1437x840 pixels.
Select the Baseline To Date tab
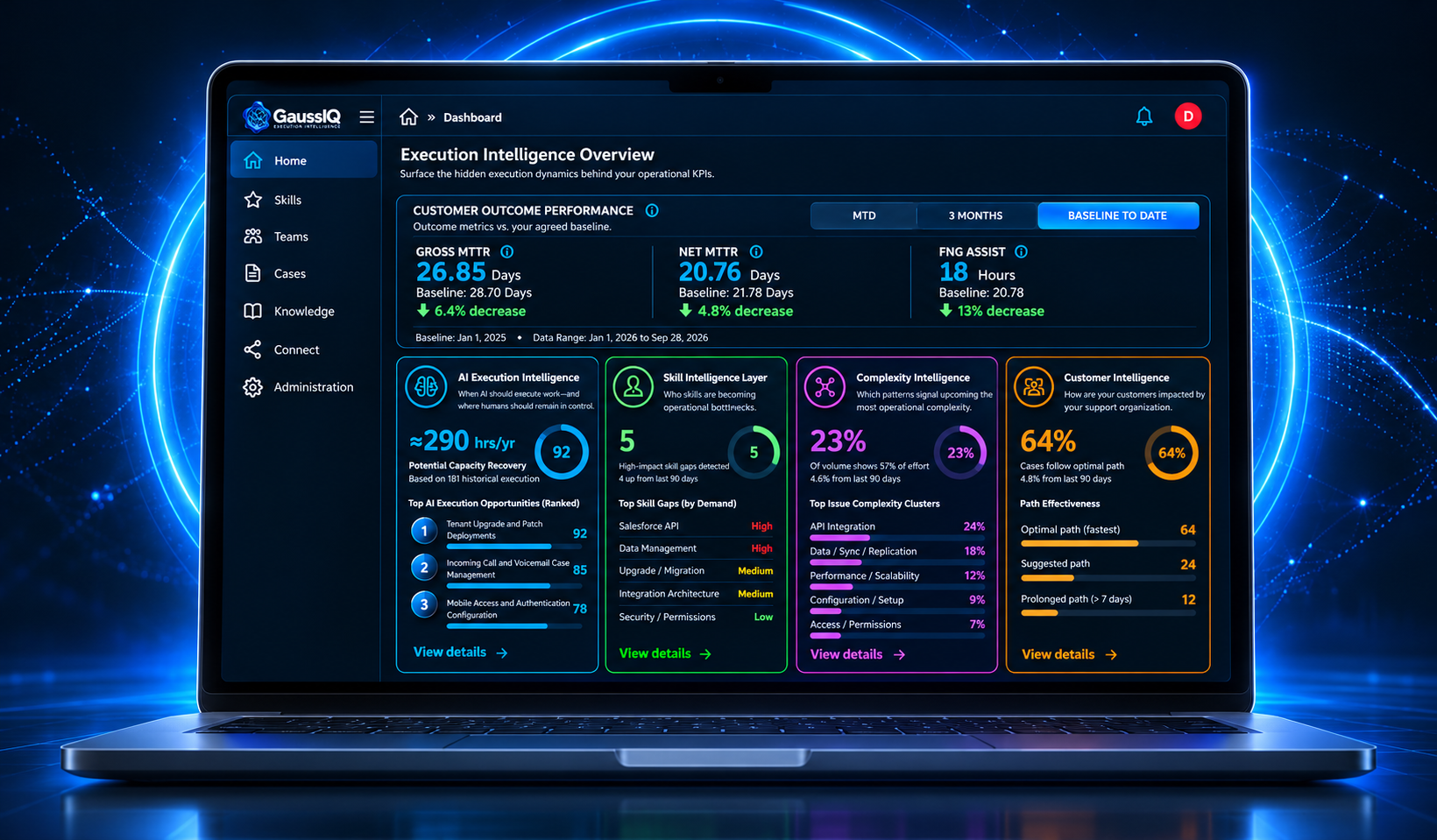click(x=1118, y=215)
